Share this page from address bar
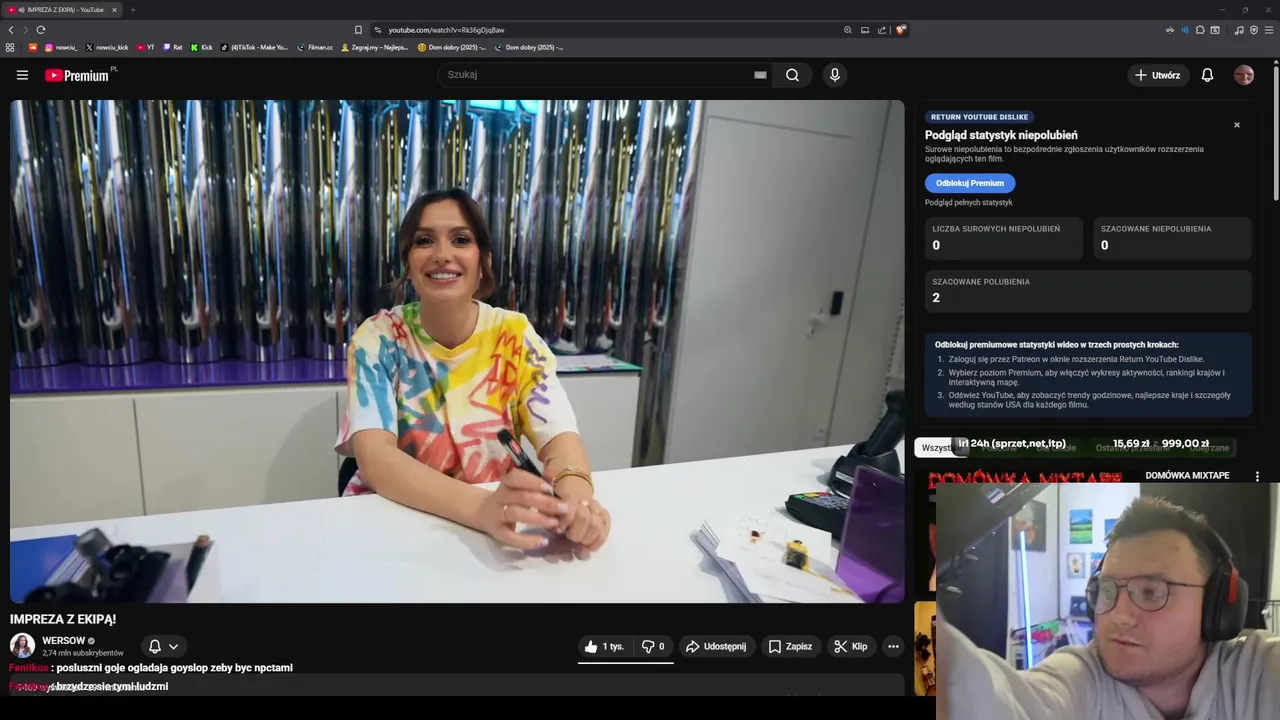 [x=882, y=30]
